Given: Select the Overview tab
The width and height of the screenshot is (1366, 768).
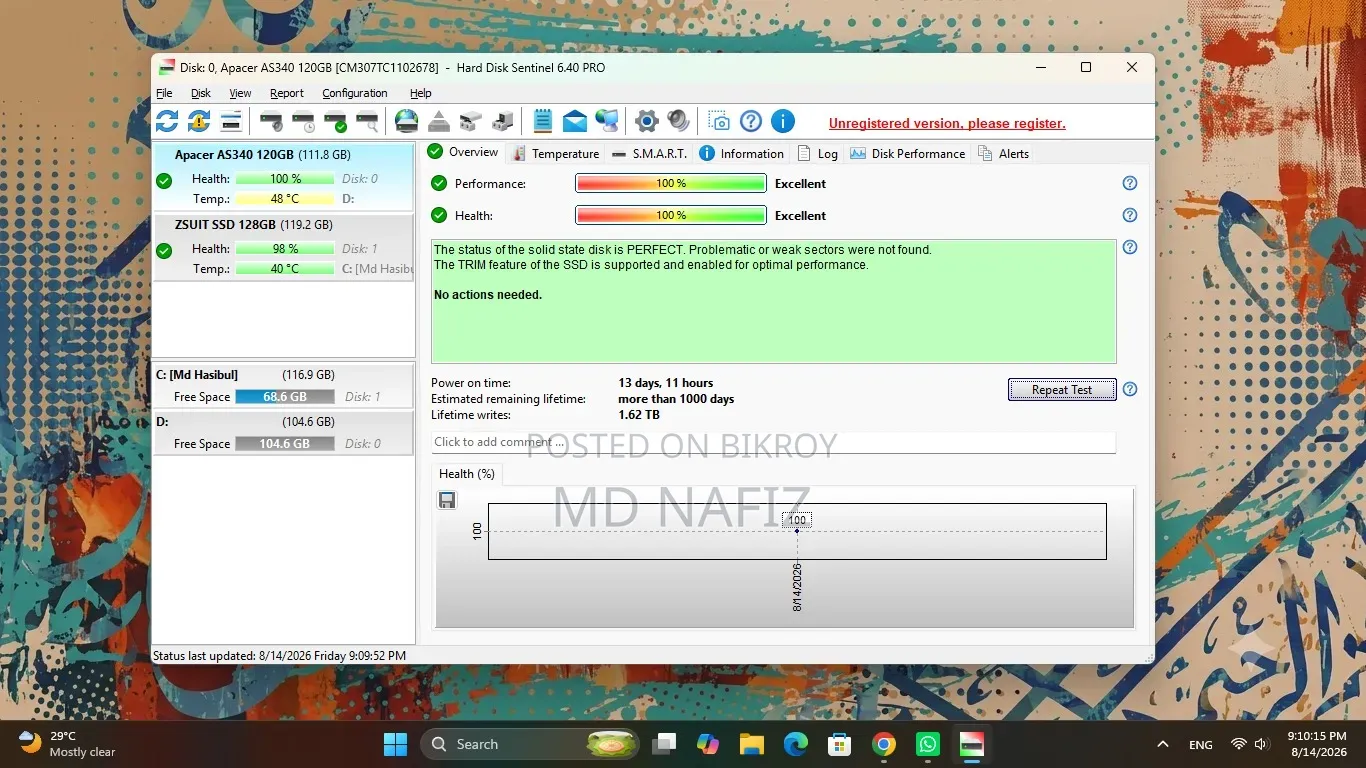Looking at the screenshot, I should pyautogui.click(x=463, y=152).
